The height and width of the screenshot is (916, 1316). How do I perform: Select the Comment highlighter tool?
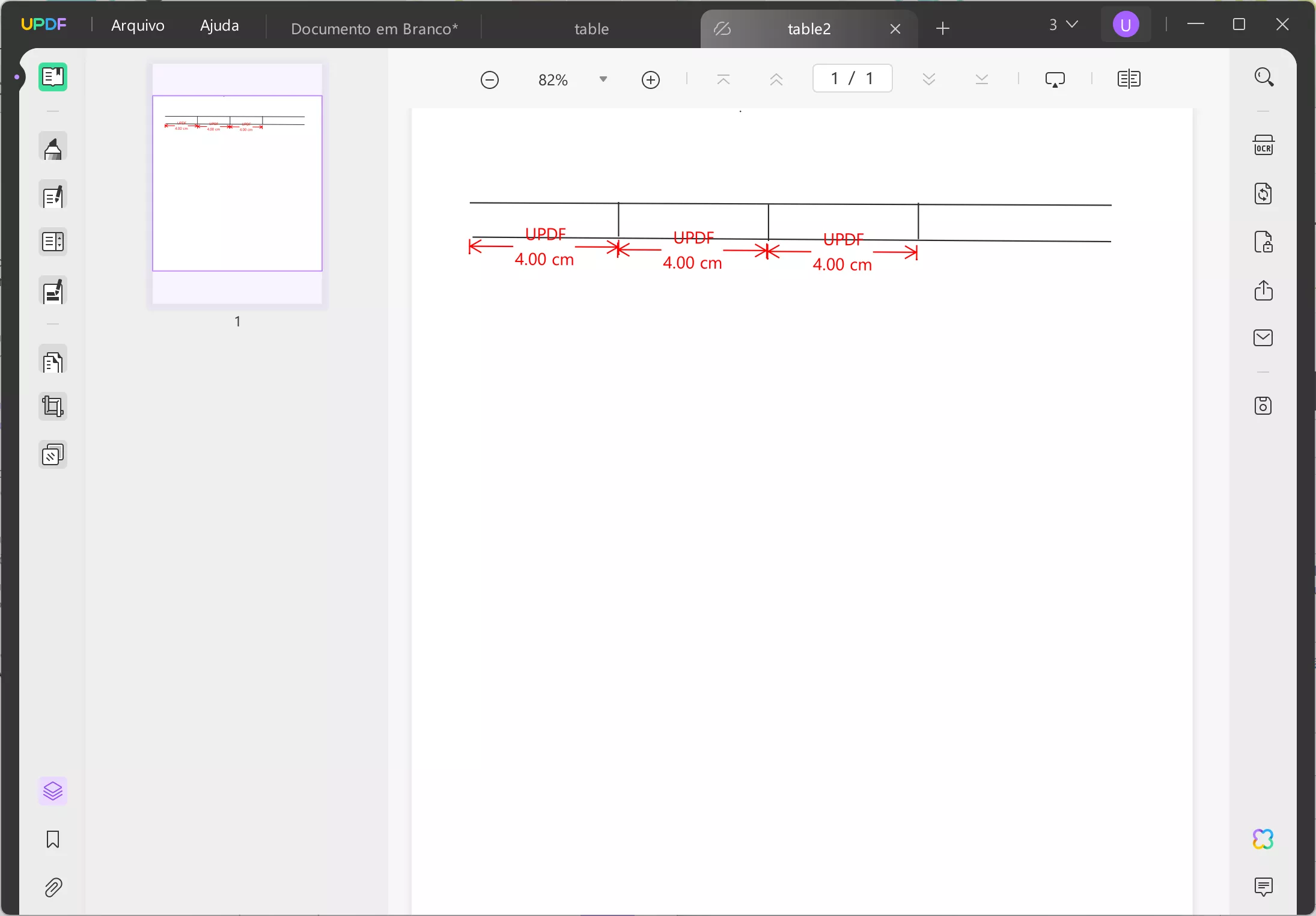(53, 147)
